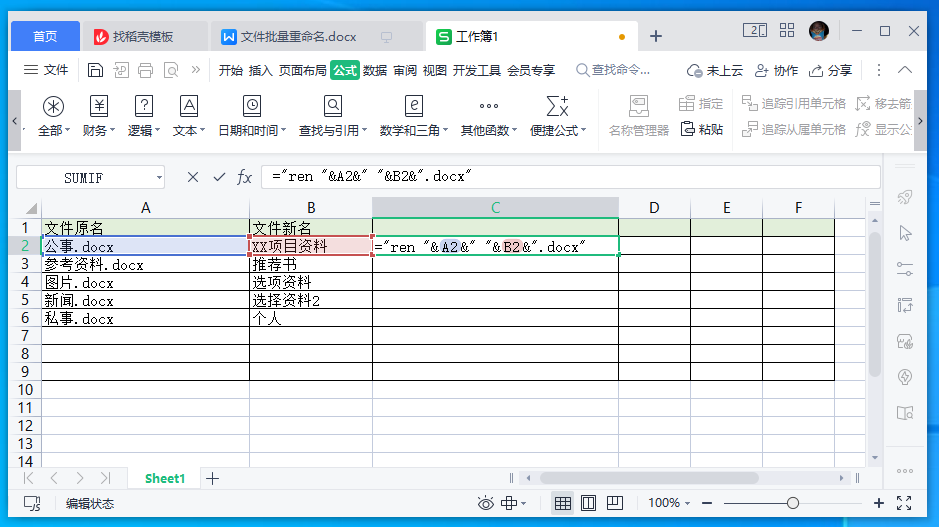Open a new tab with plus icon
Viewport: 939px width, 527px height.
tap(656, 37)
